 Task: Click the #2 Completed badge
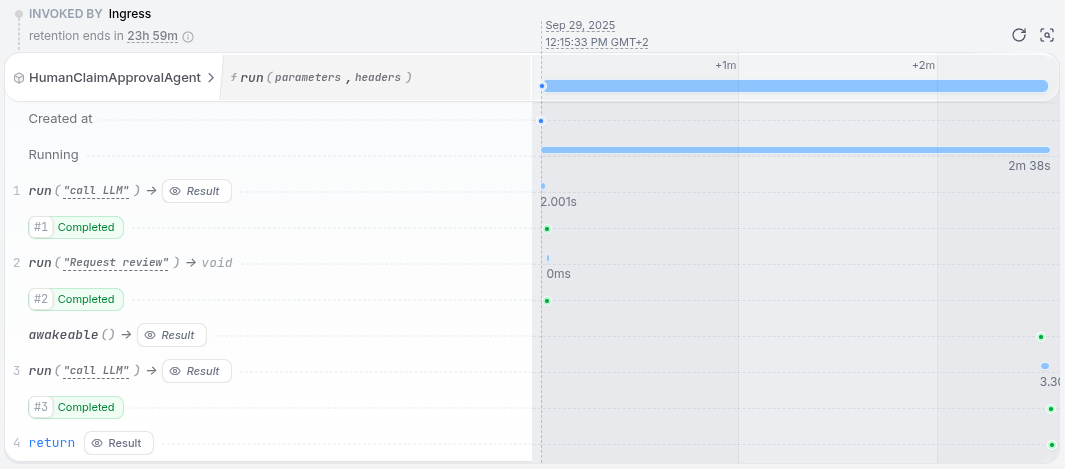[x=76, y=299]
